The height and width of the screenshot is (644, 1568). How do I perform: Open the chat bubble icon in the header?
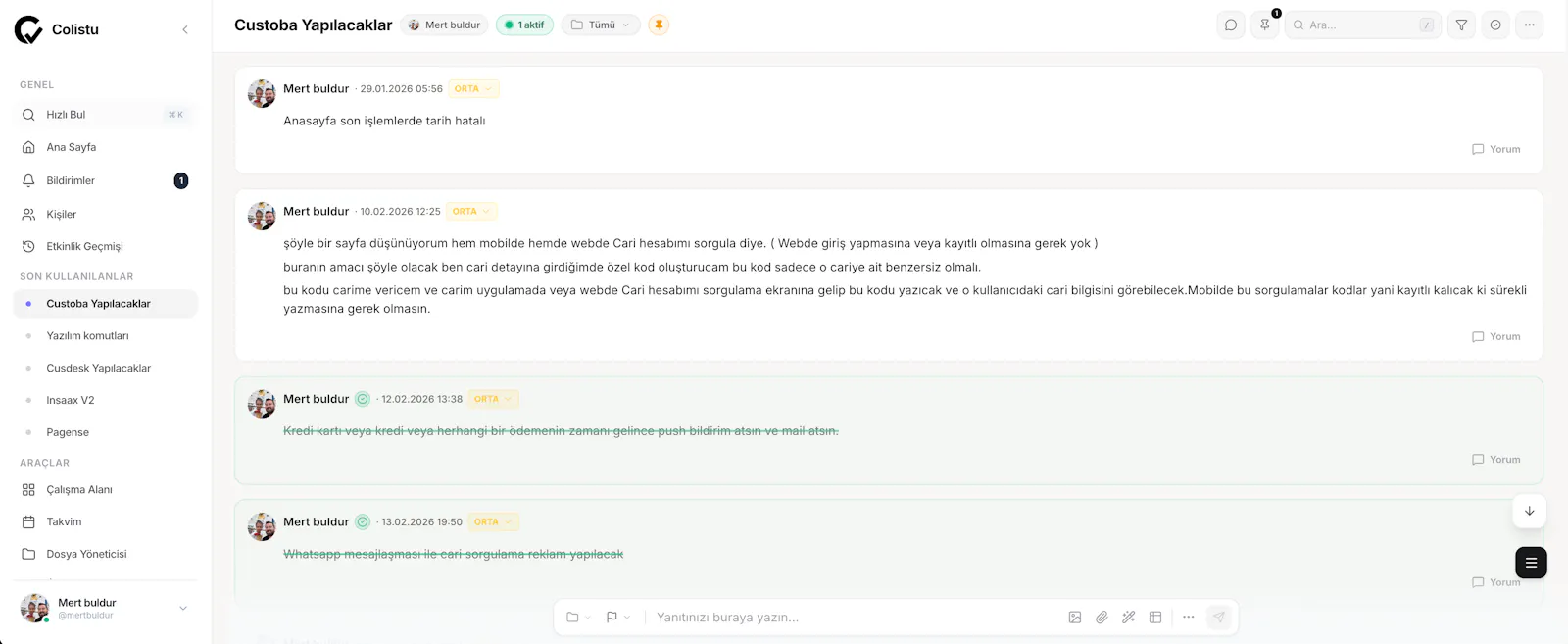1231,25
